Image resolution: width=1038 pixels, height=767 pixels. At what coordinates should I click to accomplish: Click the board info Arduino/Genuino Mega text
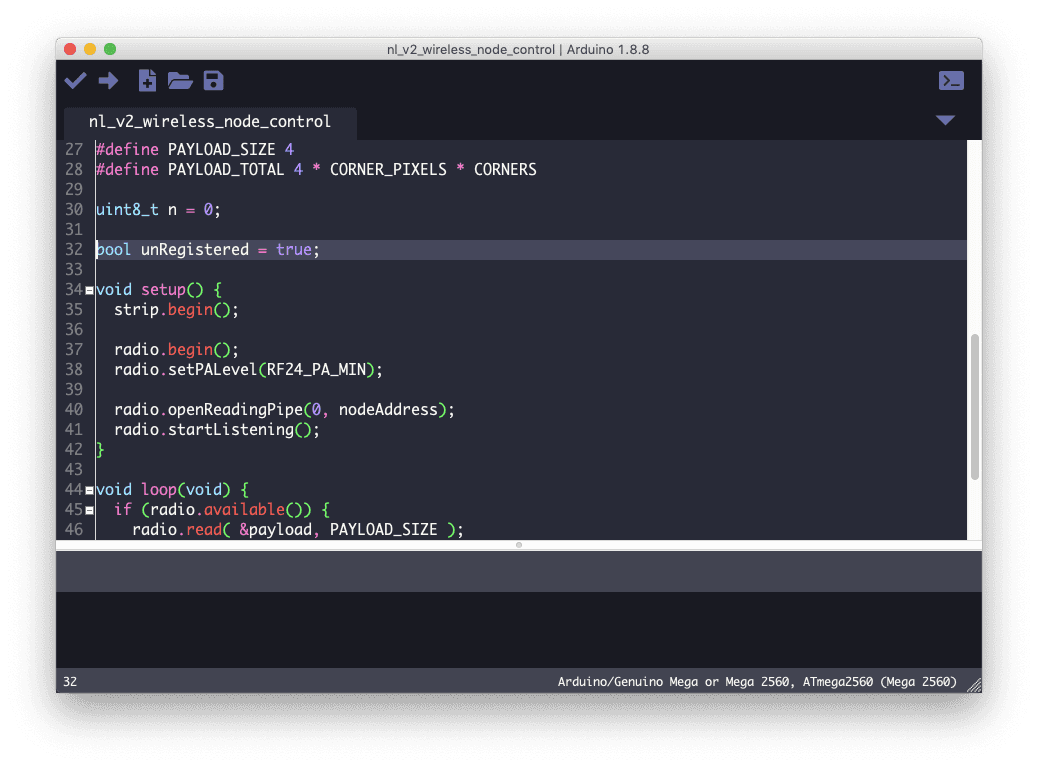click(x=757, y=682)
